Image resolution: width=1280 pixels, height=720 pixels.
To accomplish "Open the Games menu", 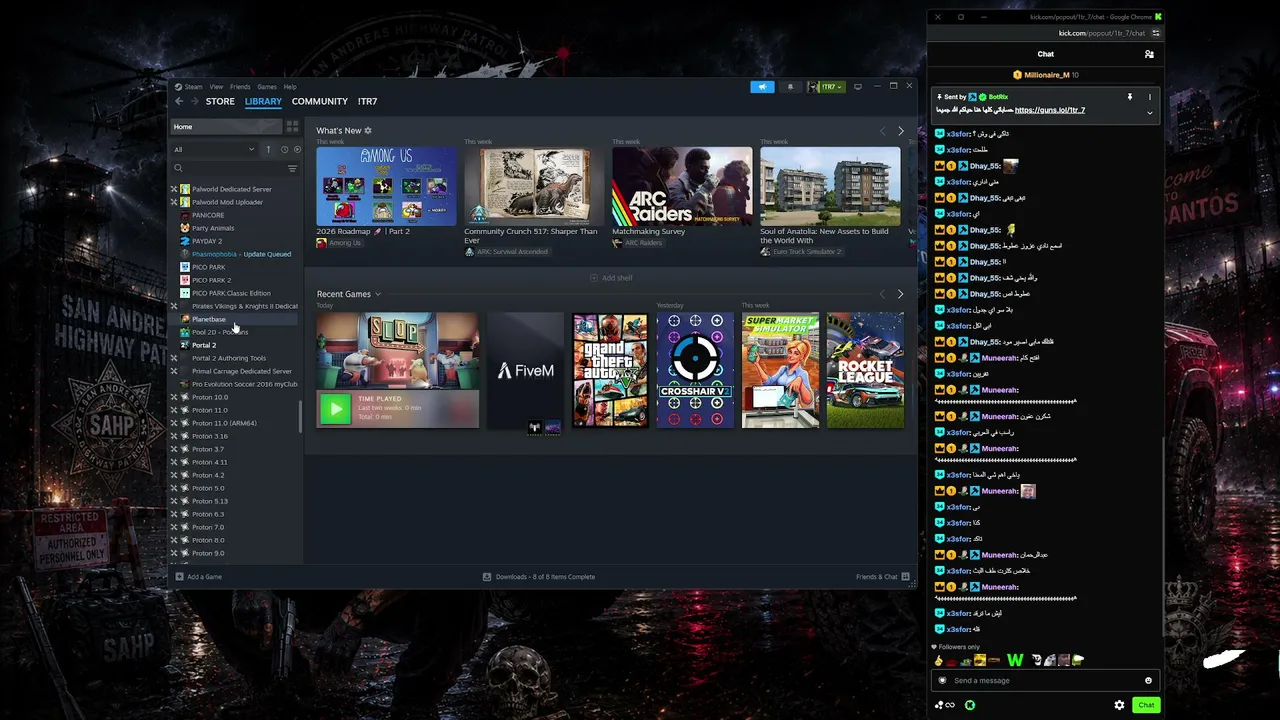I will [x=267, y=87].
